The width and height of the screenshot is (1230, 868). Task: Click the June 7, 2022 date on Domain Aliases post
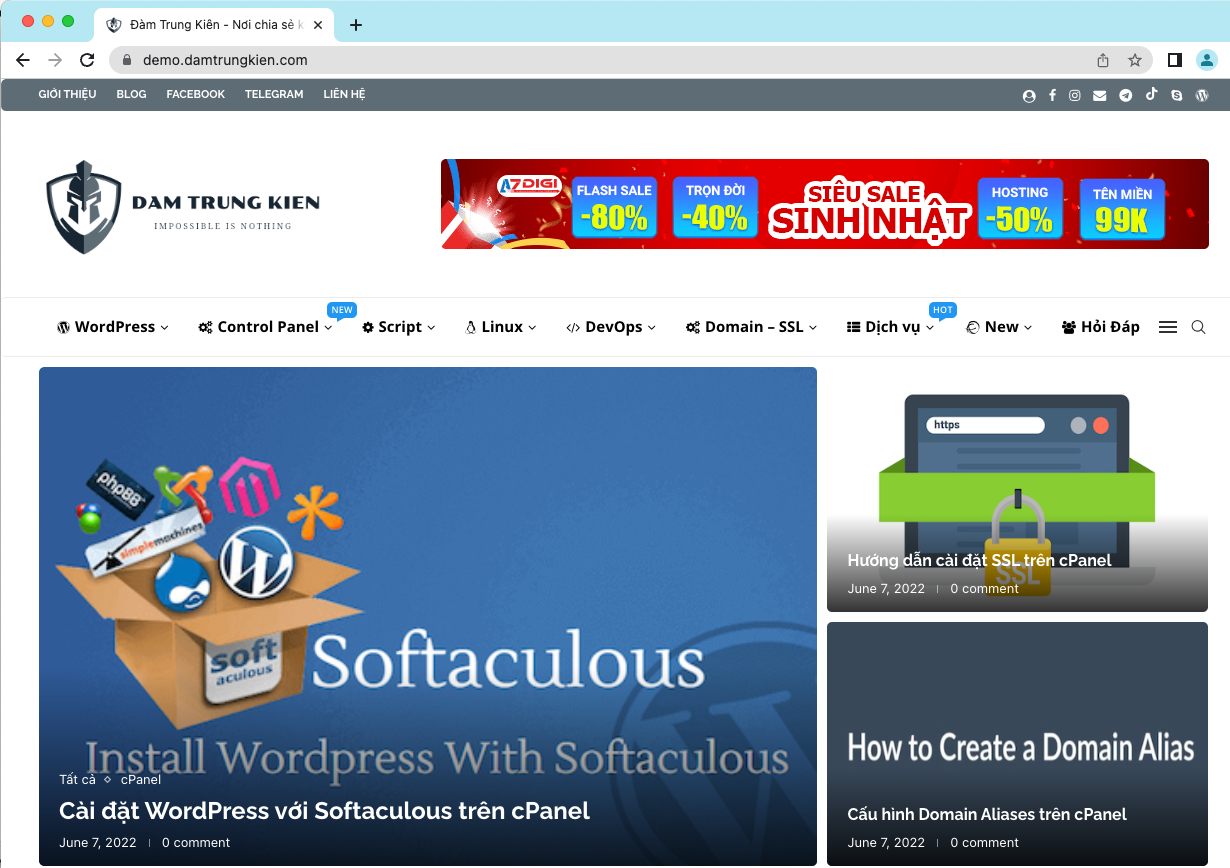click(x=886, y=843)
